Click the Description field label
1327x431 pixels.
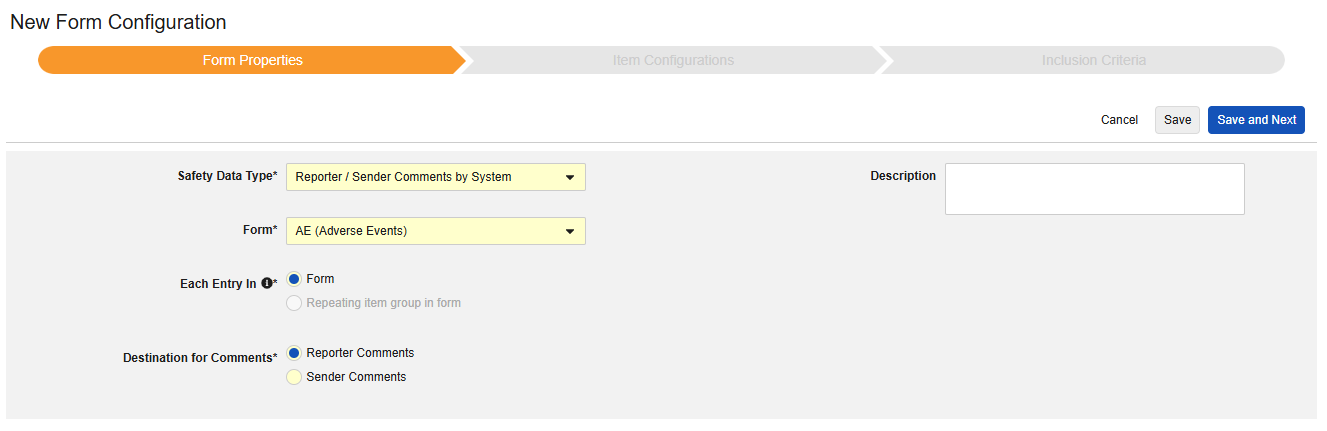point(902,176)
